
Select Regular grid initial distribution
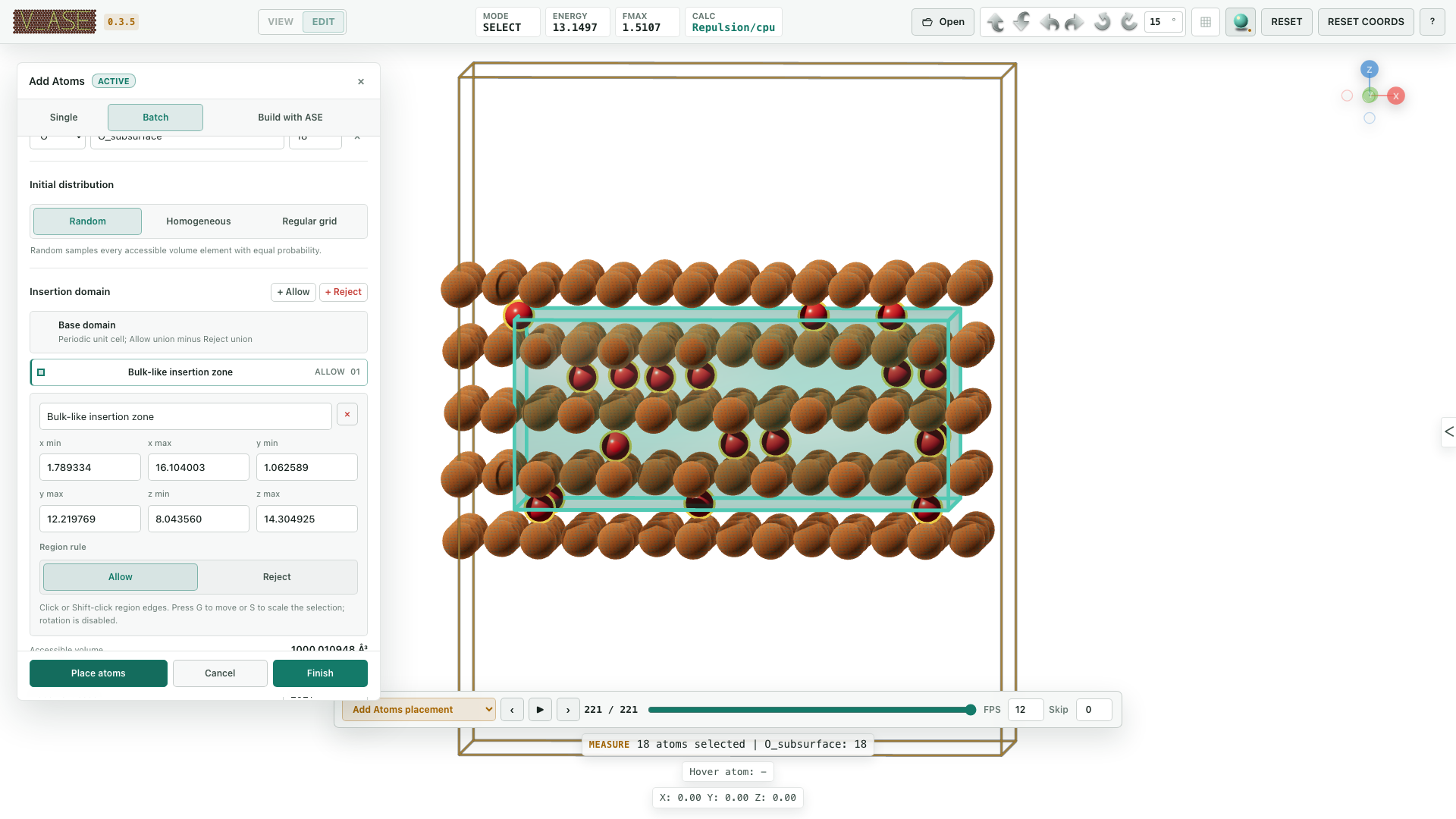tap(309, 221)
